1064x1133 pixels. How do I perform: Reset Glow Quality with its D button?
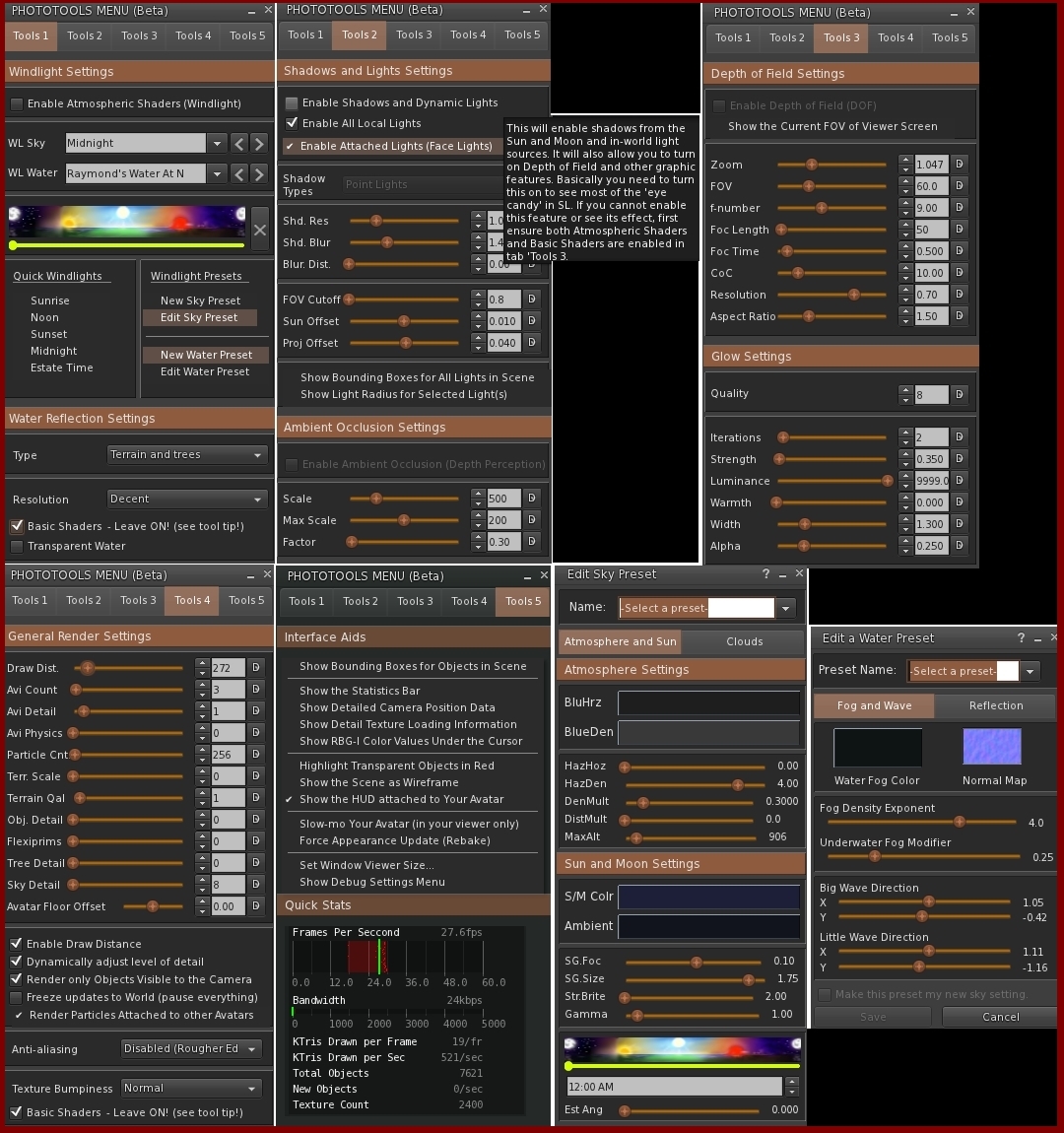tap(958, 394)
